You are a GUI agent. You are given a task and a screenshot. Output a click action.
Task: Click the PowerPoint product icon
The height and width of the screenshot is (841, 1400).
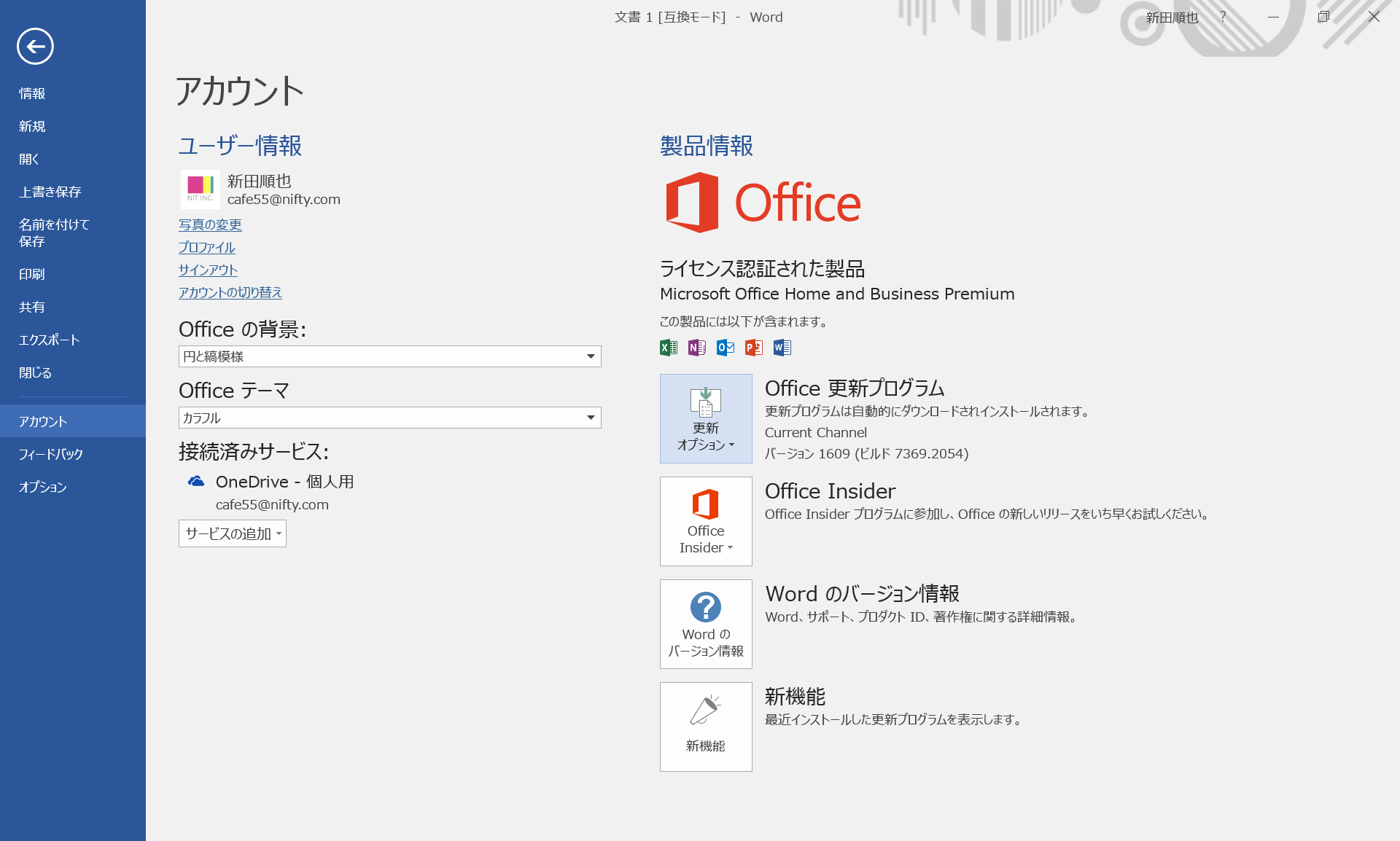pyautogui.click(x=753, y=348)
